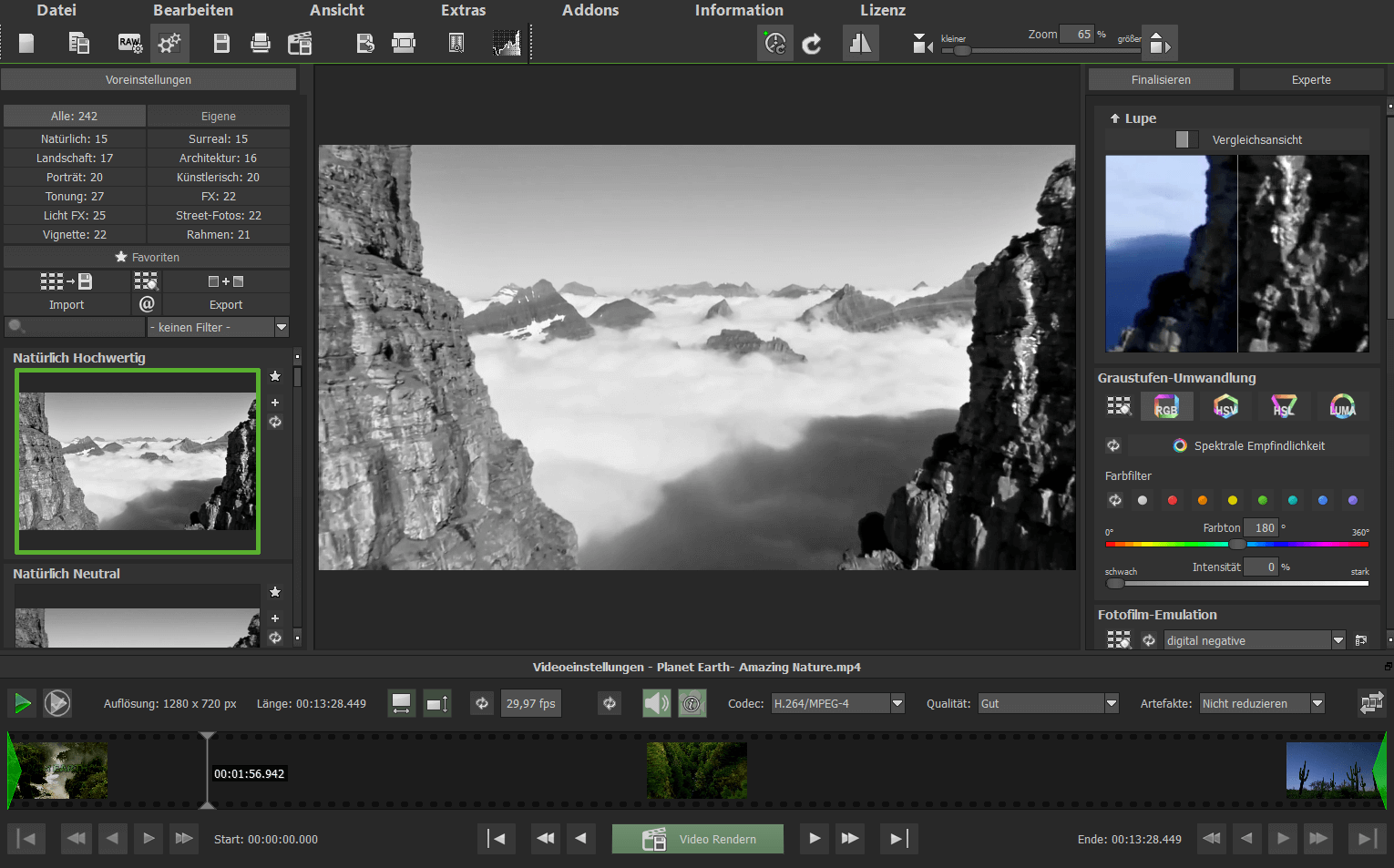Filter presets by Architektur: 16

click(218, 158)
